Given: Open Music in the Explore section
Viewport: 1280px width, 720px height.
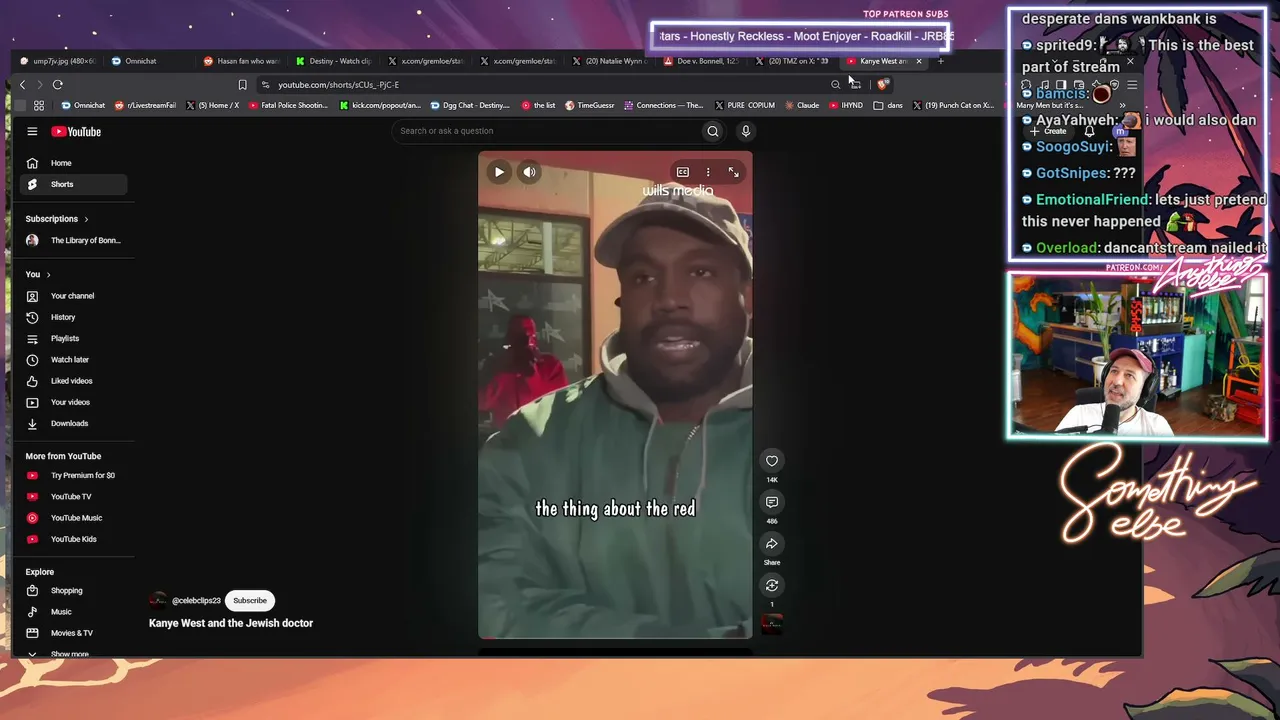Looking at the screenshot, I should pyautogui.click(x=73, y=612).
